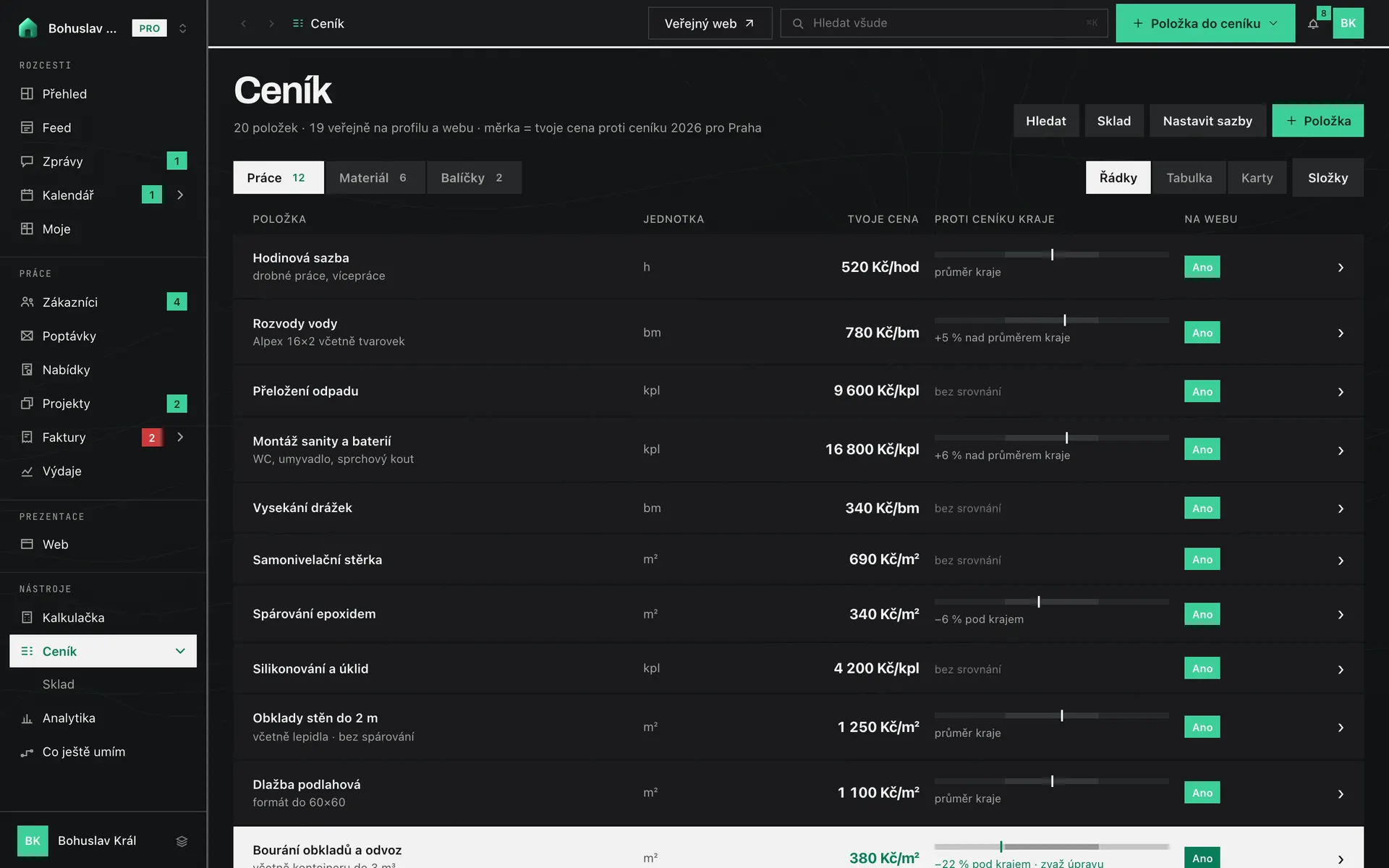
Task: Open the Přehled sidebar icon
Action: point(27,93)
